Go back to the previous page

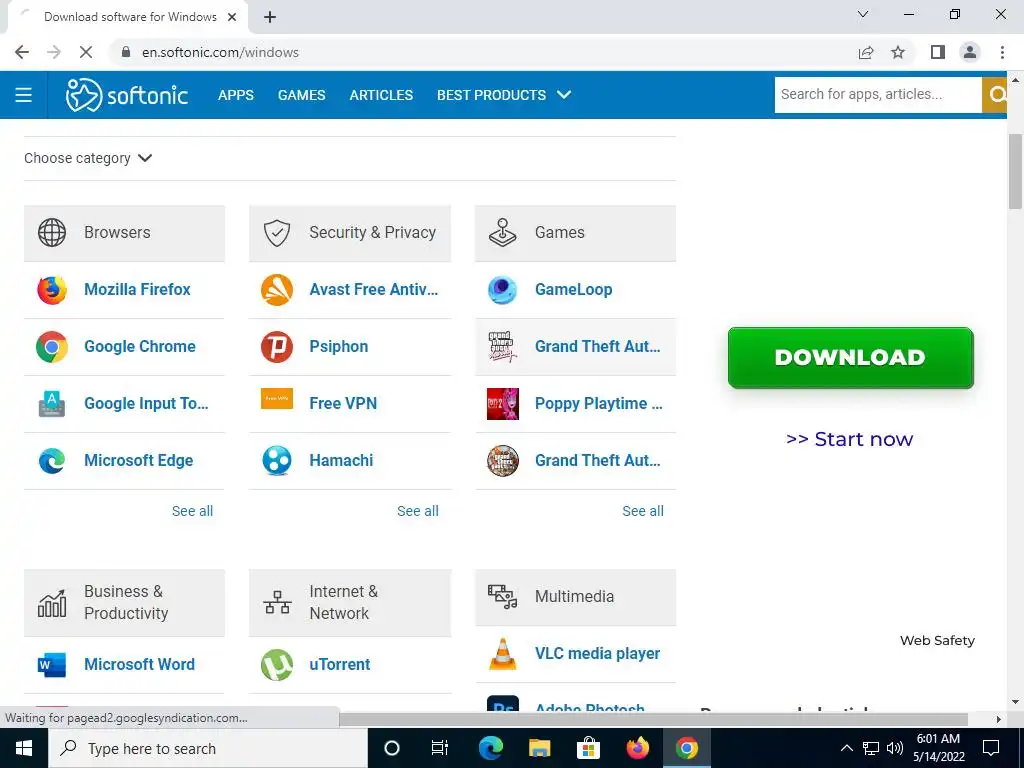click(22, 52)
